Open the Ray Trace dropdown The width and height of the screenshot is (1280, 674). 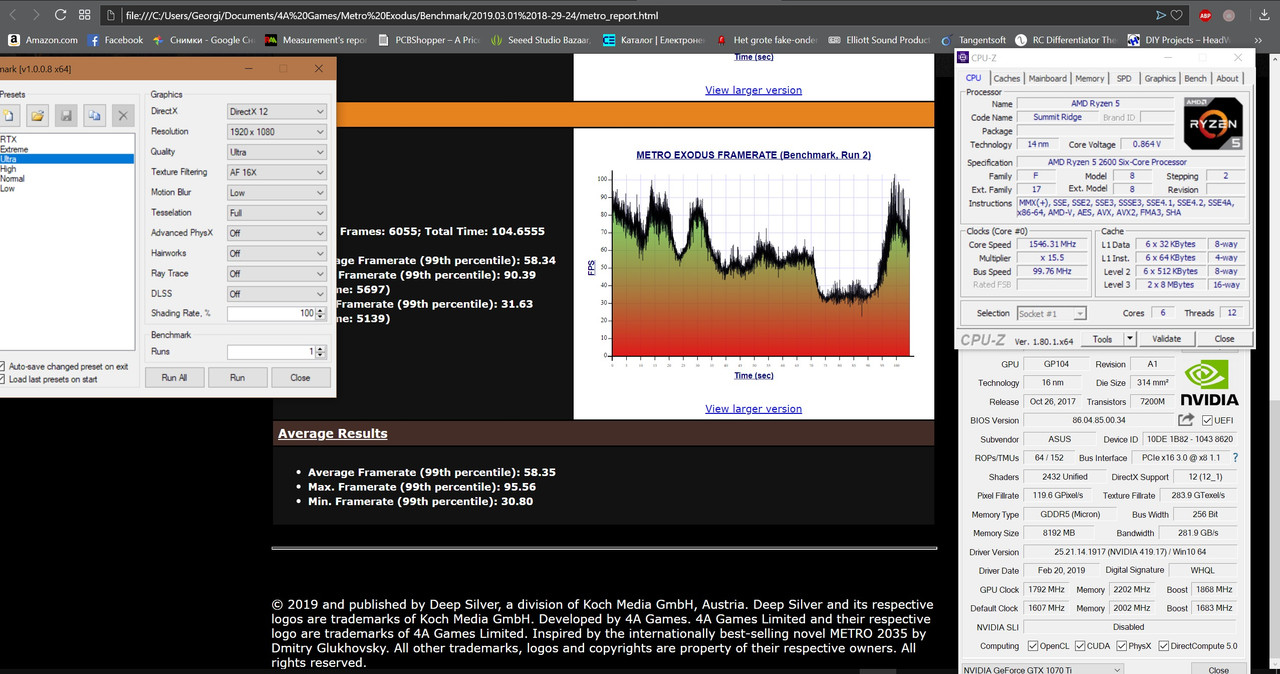tap(276, 273)
